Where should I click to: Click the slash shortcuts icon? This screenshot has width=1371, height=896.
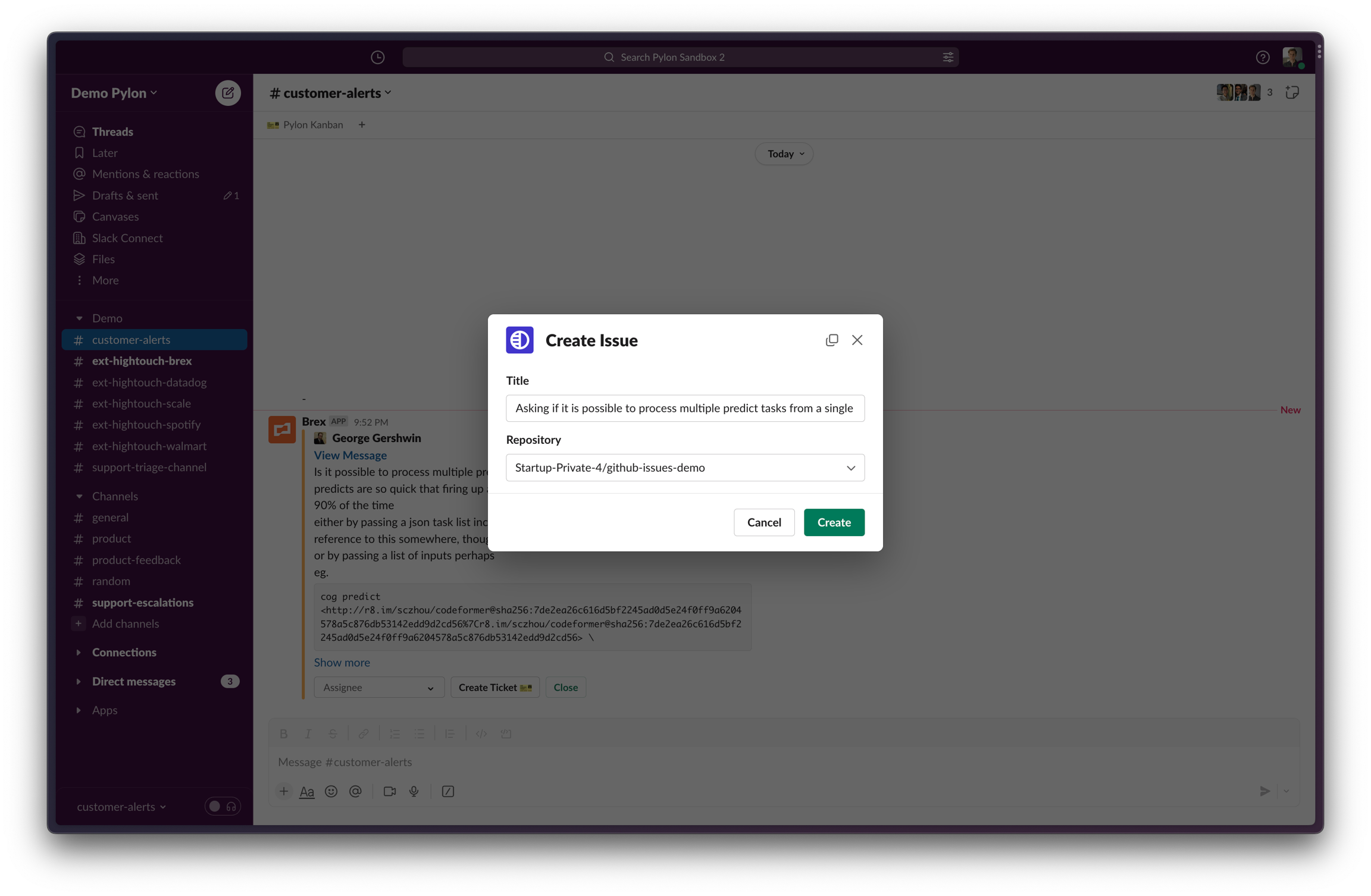pos(447,791)
